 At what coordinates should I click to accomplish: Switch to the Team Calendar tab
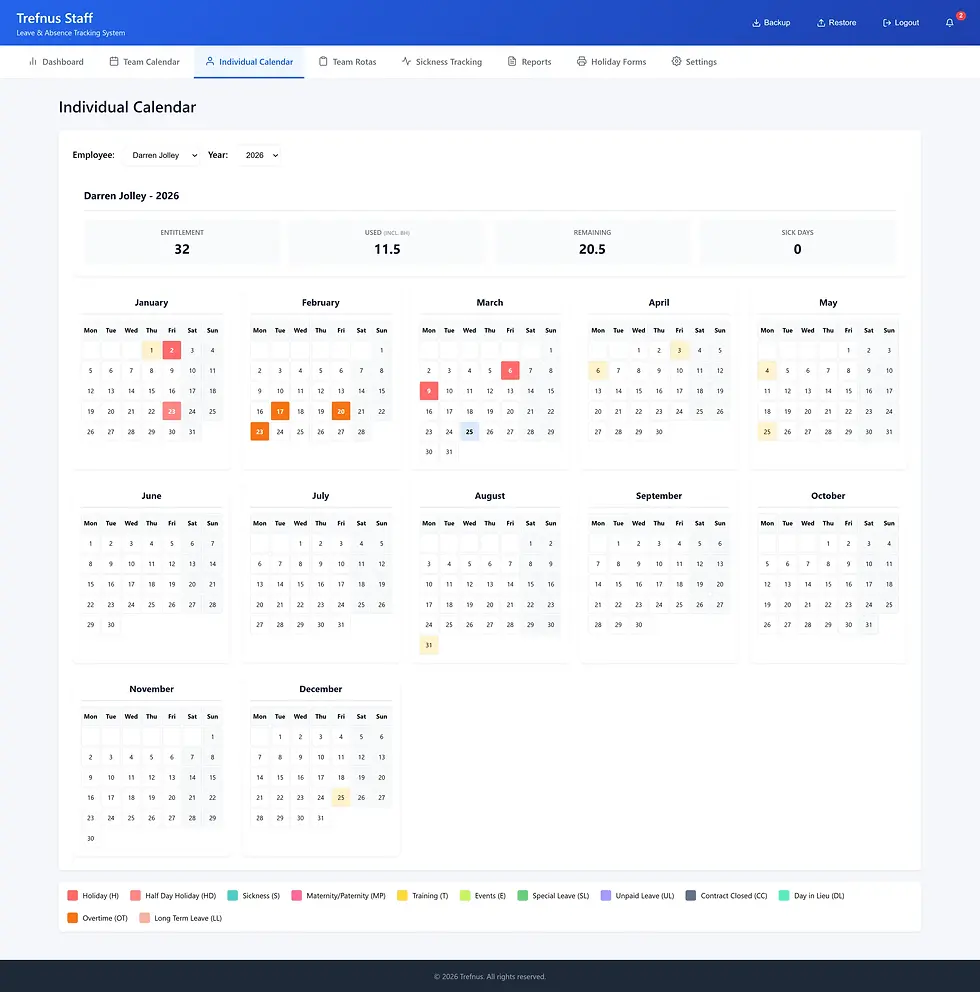[x=145, y=61]
